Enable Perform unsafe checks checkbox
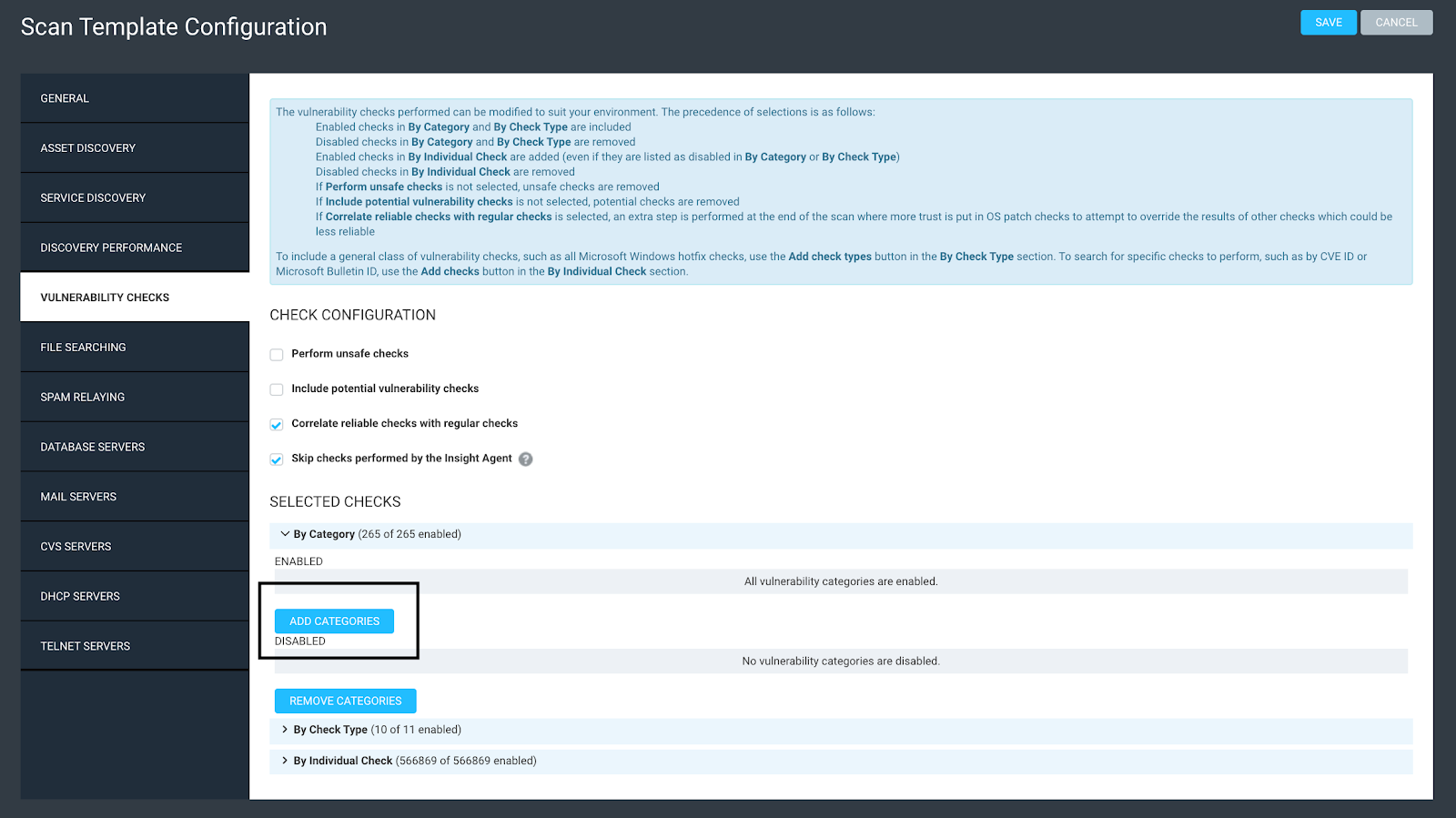 [277, 355]
